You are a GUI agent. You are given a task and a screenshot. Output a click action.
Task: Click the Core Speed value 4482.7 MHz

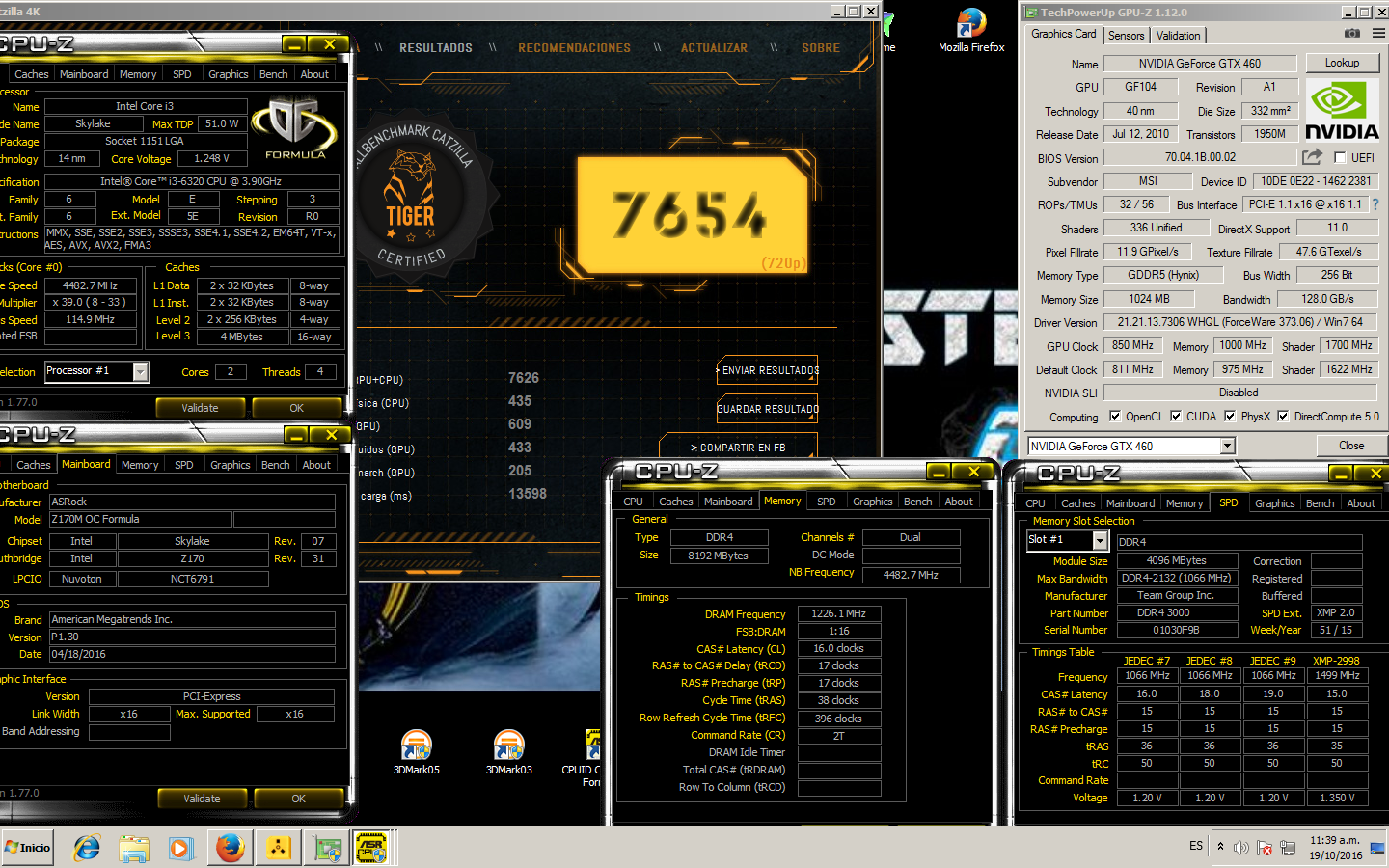pos(90,285)
